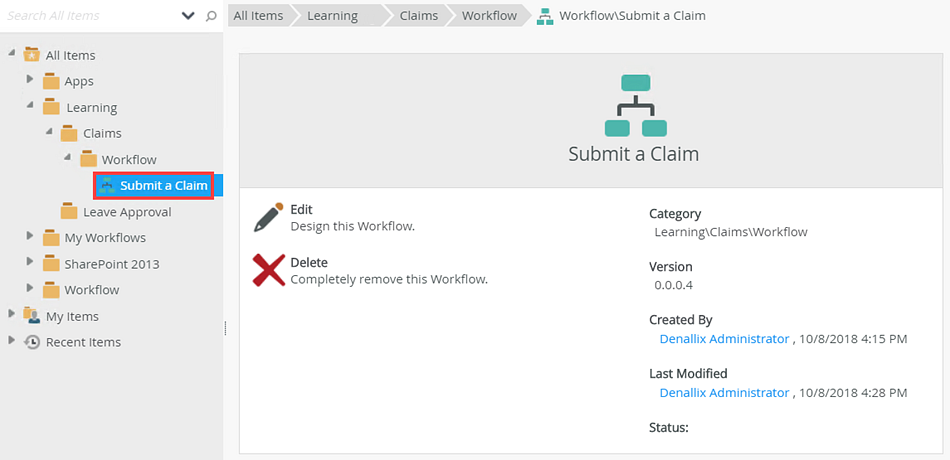The image size is (950, 460).
Task: Click the Submit a Claim workflow tree icon
Action: [107, 185]
